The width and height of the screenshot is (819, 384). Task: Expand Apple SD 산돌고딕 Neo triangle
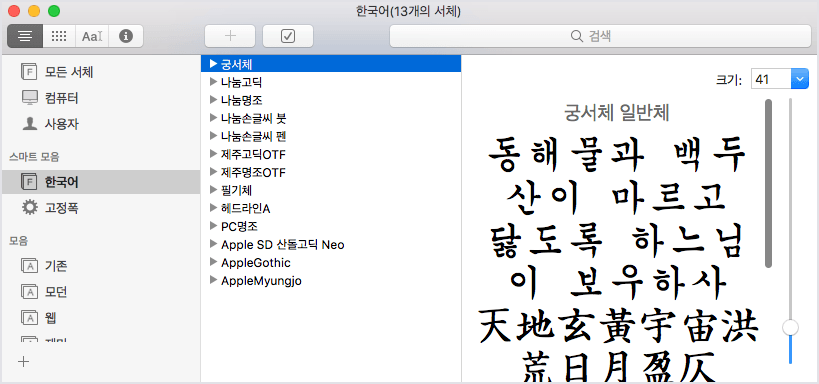pos(213,244)
